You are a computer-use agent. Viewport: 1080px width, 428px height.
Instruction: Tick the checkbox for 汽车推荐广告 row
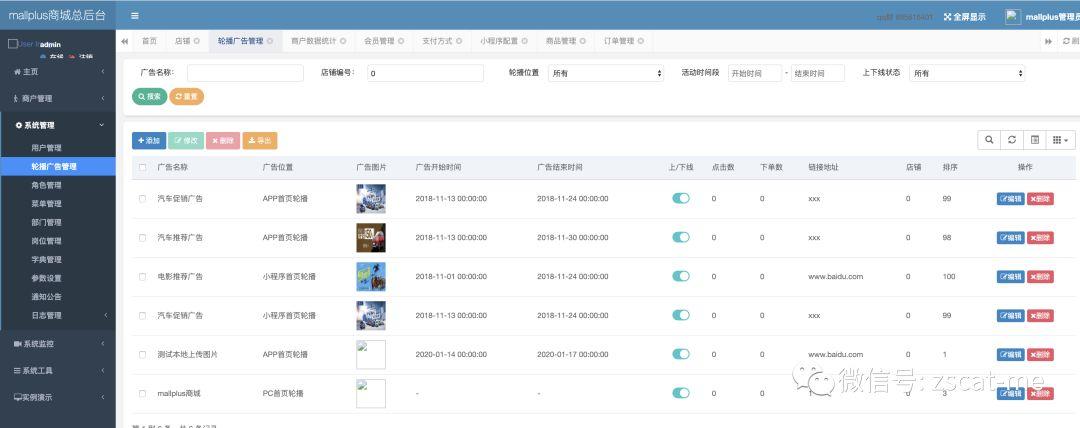(143, 238)
